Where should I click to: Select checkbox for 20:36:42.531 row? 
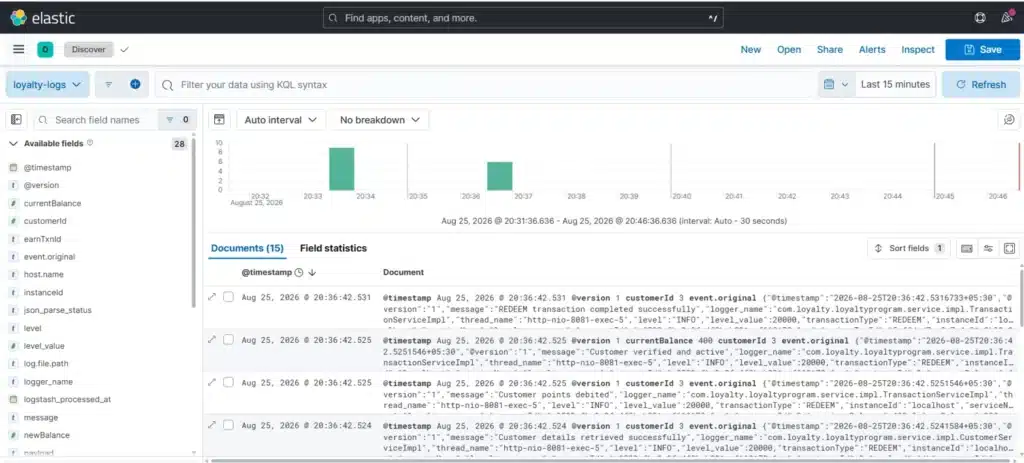point(228,296)
